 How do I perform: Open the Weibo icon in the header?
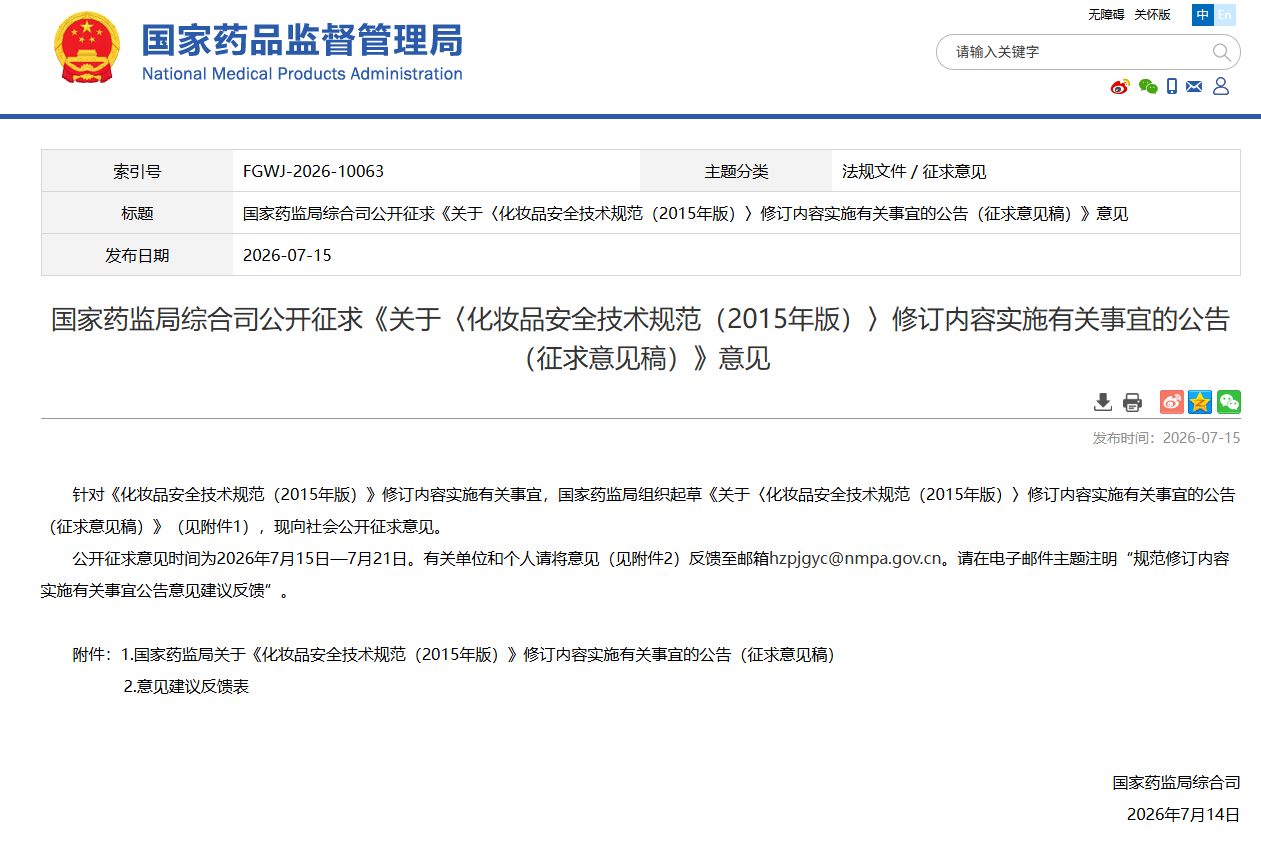pos(1120,87)
